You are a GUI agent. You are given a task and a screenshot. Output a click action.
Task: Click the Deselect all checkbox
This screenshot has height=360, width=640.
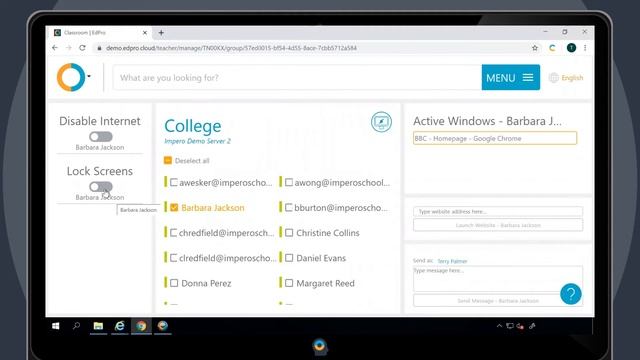(168, 160)
